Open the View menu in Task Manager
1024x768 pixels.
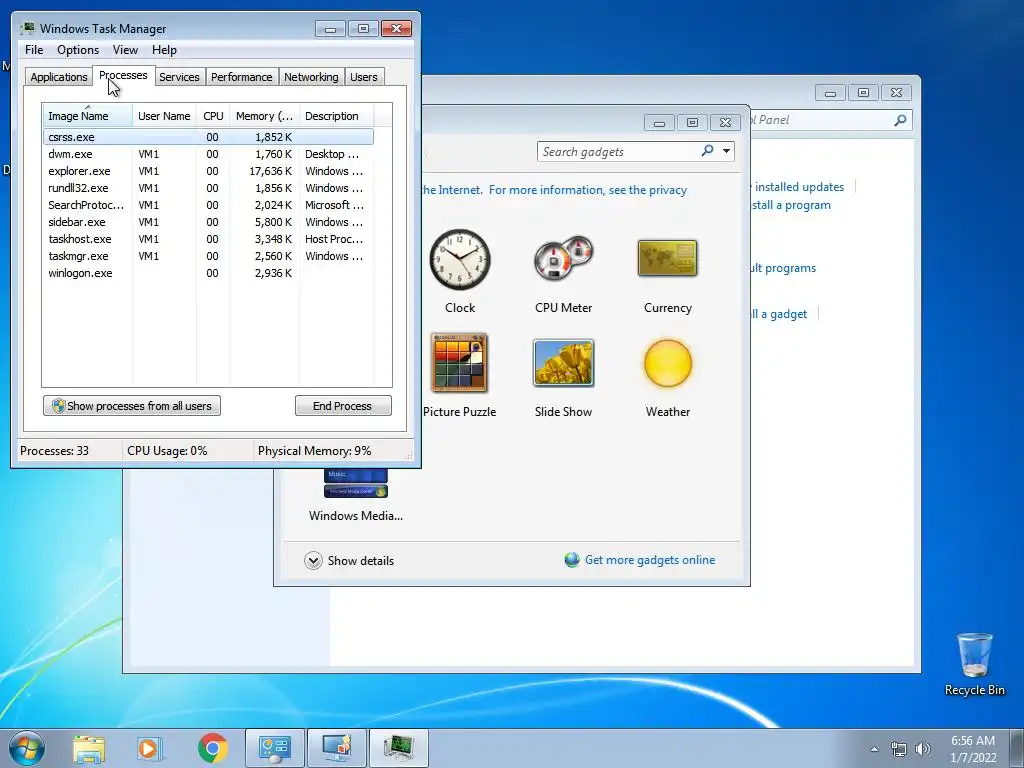(125, 50)
